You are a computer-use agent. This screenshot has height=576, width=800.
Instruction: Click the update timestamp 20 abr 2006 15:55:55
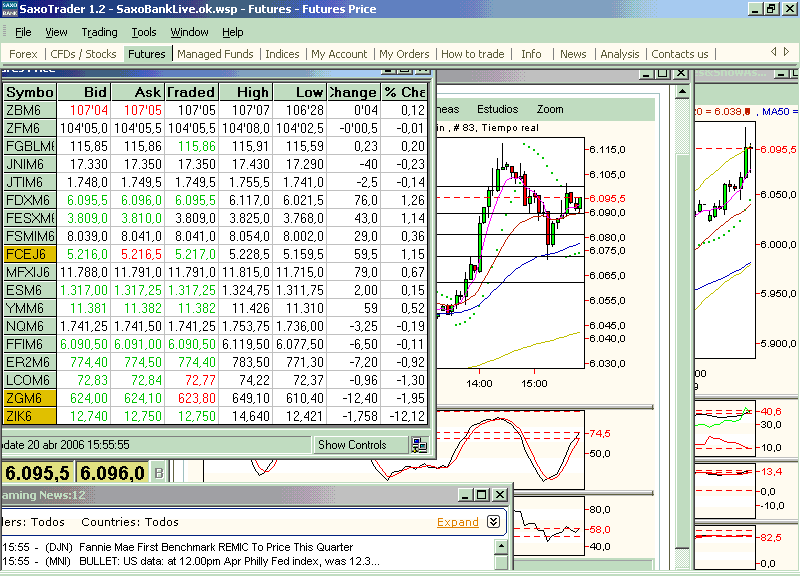[79, 445]
